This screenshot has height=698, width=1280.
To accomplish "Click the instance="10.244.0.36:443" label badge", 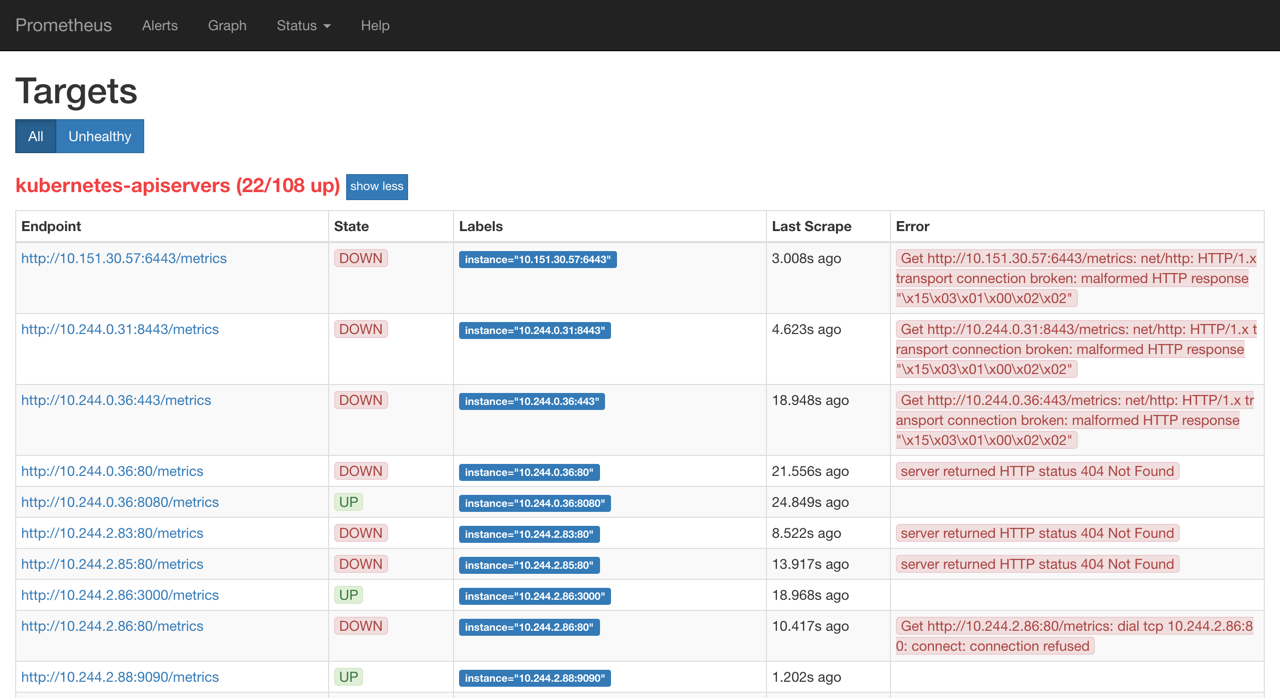I will pyautogui.click(x=532, y=401).
